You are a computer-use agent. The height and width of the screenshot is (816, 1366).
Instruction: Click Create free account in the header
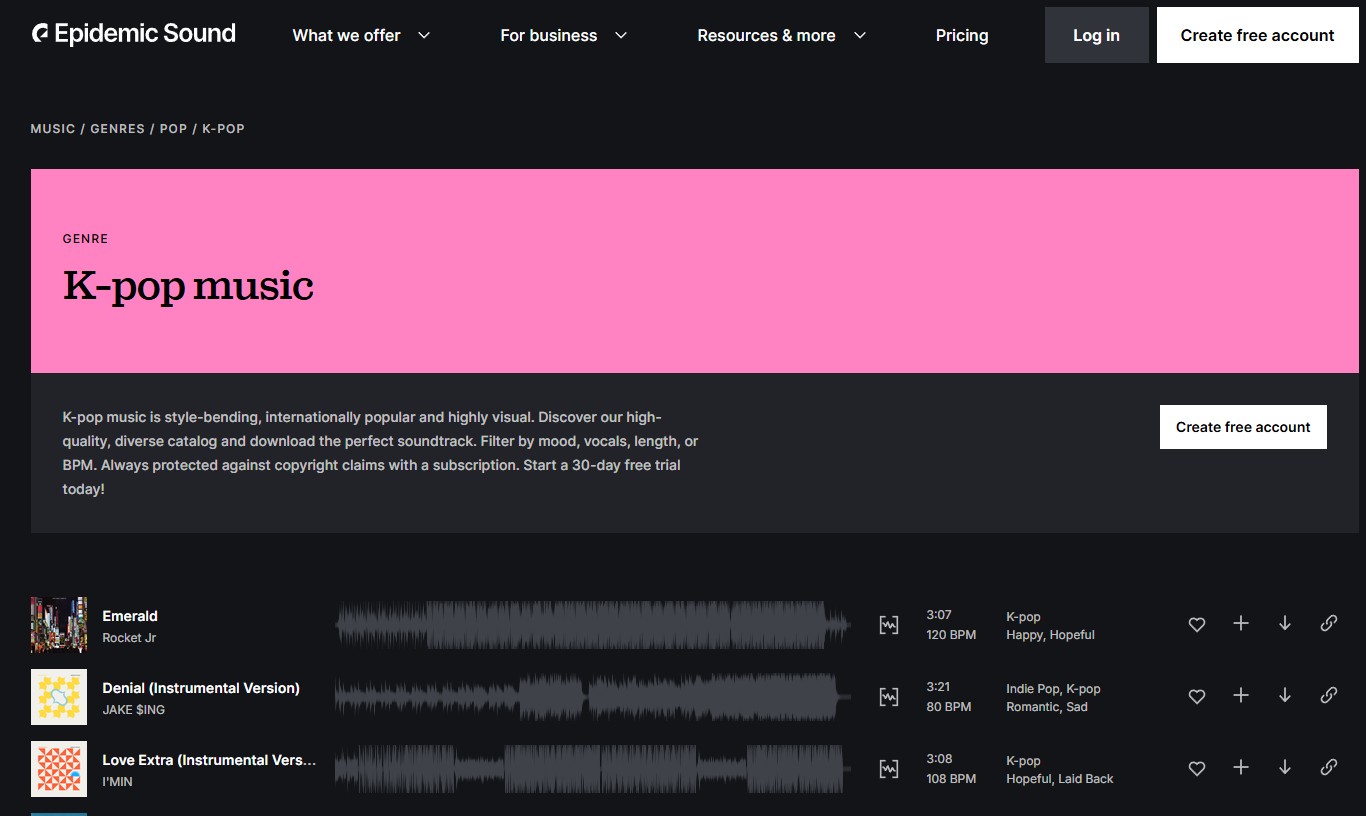[1256, 35]
